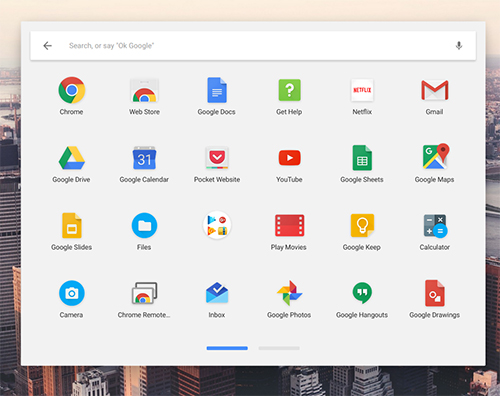Image resolution: width=500 pixels, height=396 pixels.
Task: Activate the microphone voice search
Action: pyautogui.click(x=459, y=46)
